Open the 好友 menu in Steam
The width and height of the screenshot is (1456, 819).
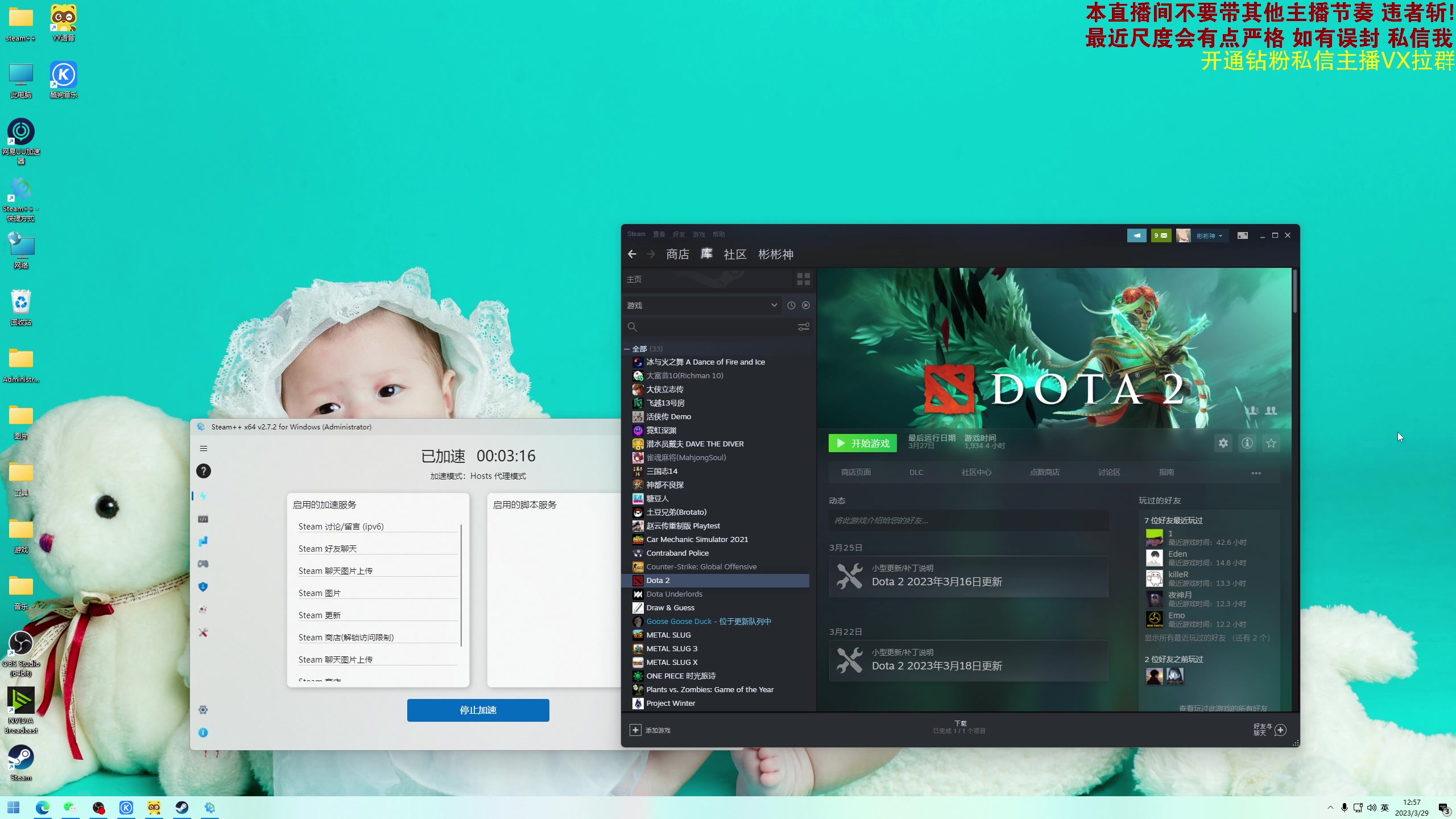click(x=679, y=234)
